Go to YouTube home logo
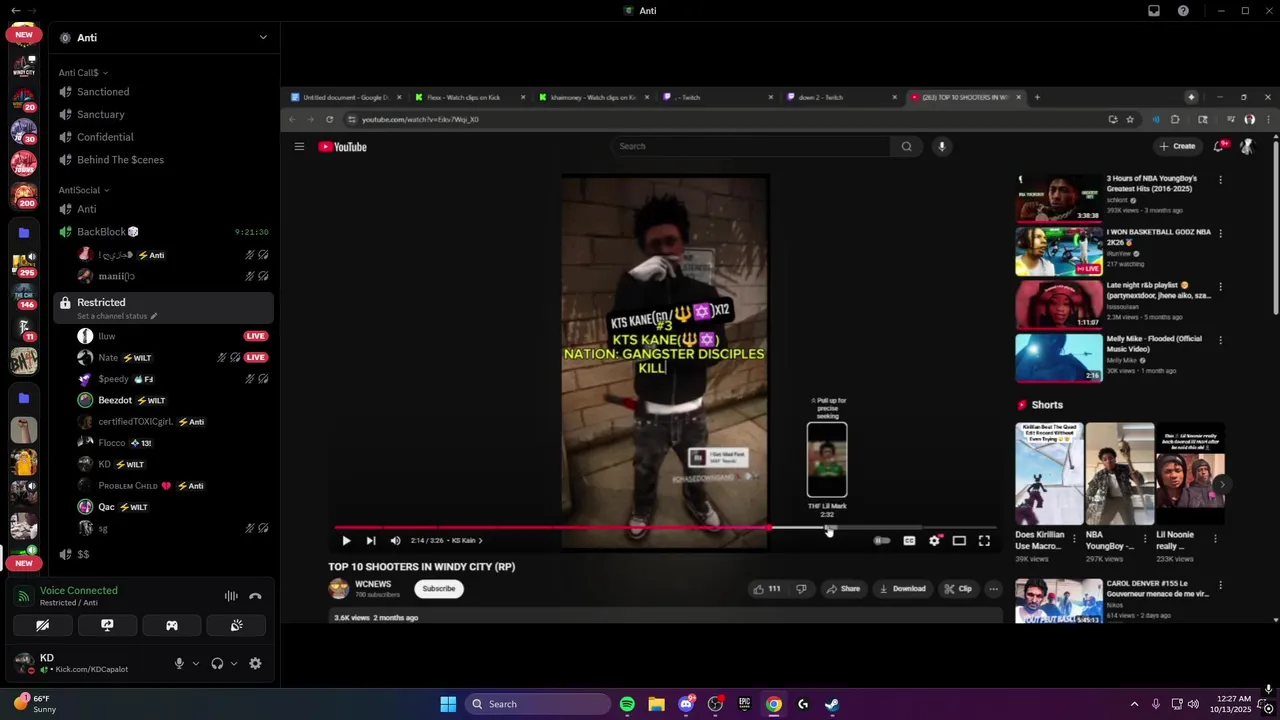Screen dimensions: 1280x720 pyautogui.click(x=343, y=147)
